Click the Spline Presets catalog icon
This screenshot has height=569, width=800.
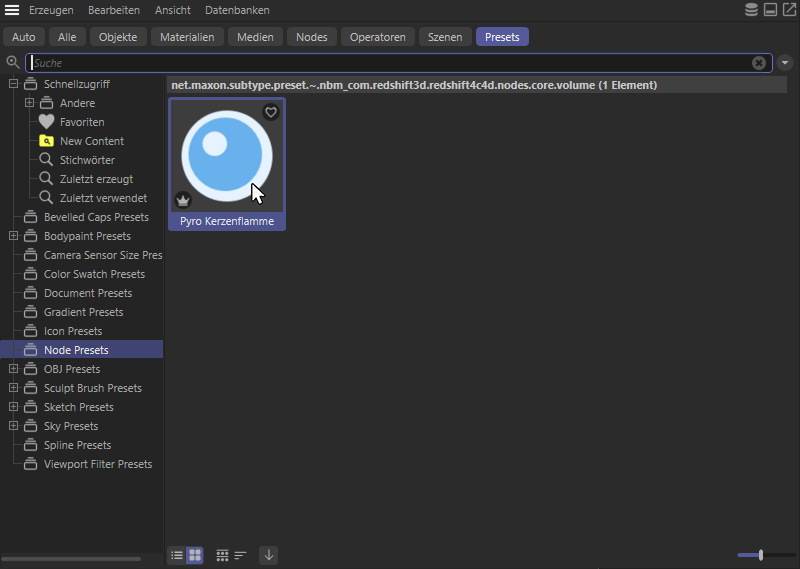31,445
